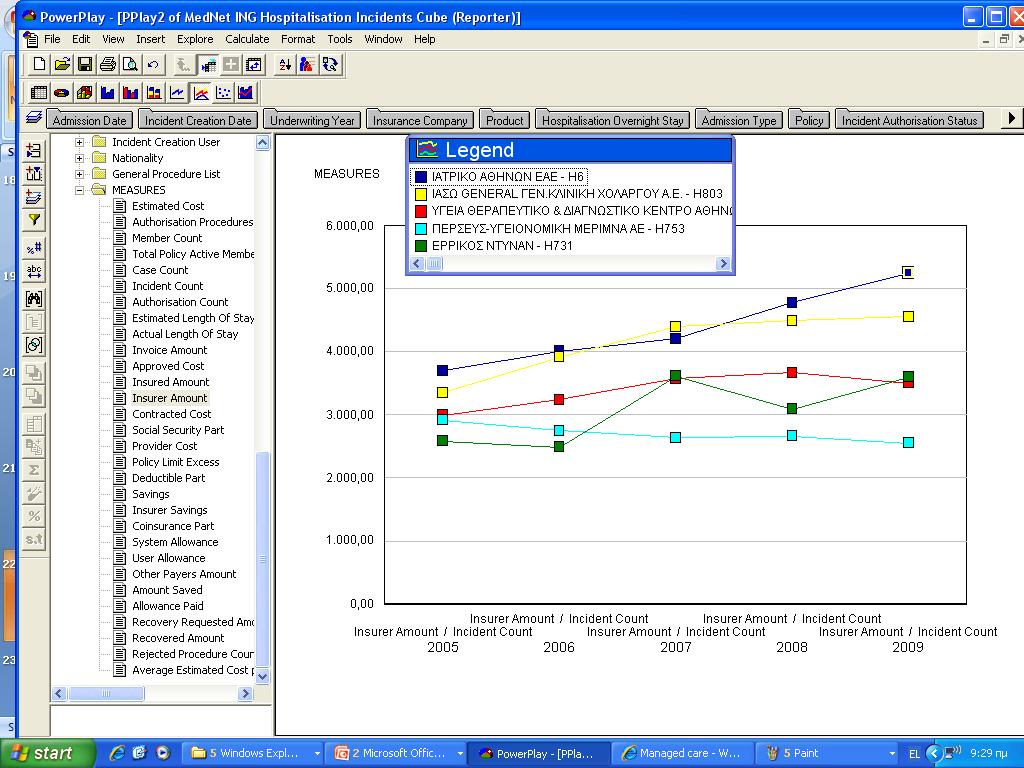Click the blue ΙΑΤΡΙΚΟ ΑΘΗΝΩΝ legend swatch
Viewport: 1024px width, 768px height.
pyautogui.click(x=421, y=176)
